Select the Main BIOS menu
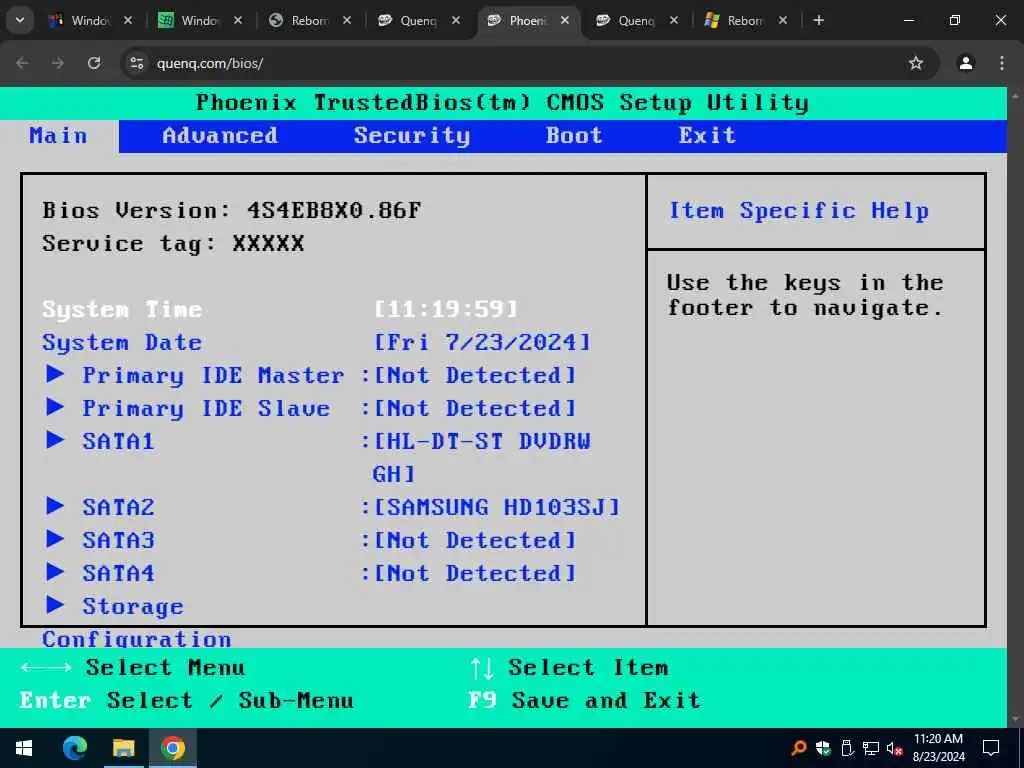The height and width of the screenshot is (768, 1024). (x=58, y=136)
